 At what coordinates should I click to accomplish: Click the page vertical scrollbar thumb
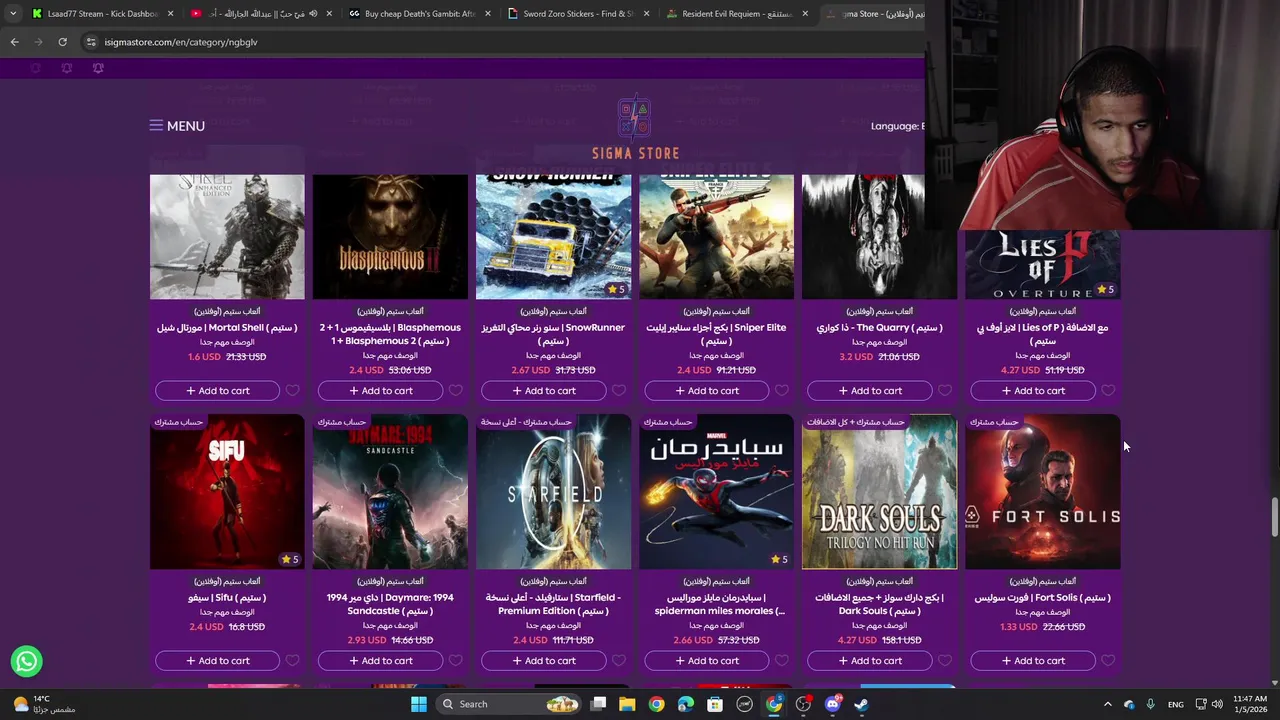click(x=1274, y=518)
